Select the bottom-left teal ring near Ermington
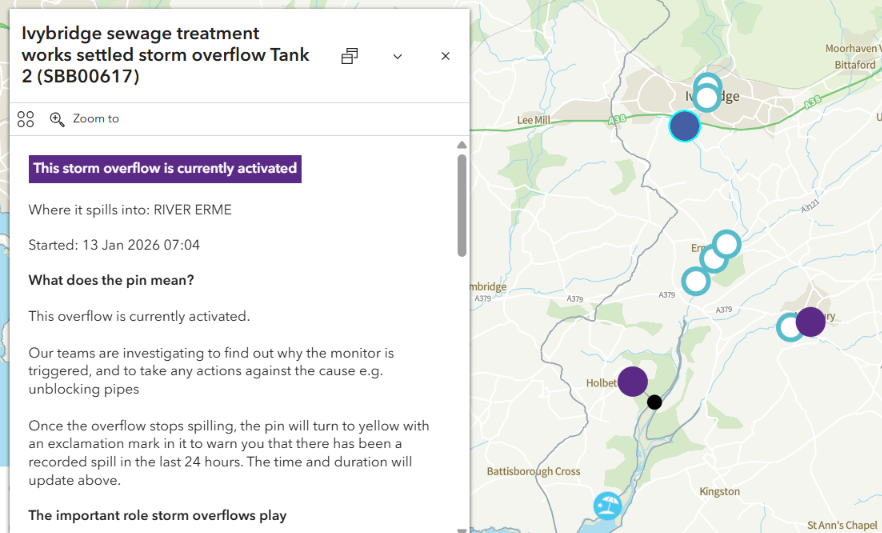 point(696,281)
